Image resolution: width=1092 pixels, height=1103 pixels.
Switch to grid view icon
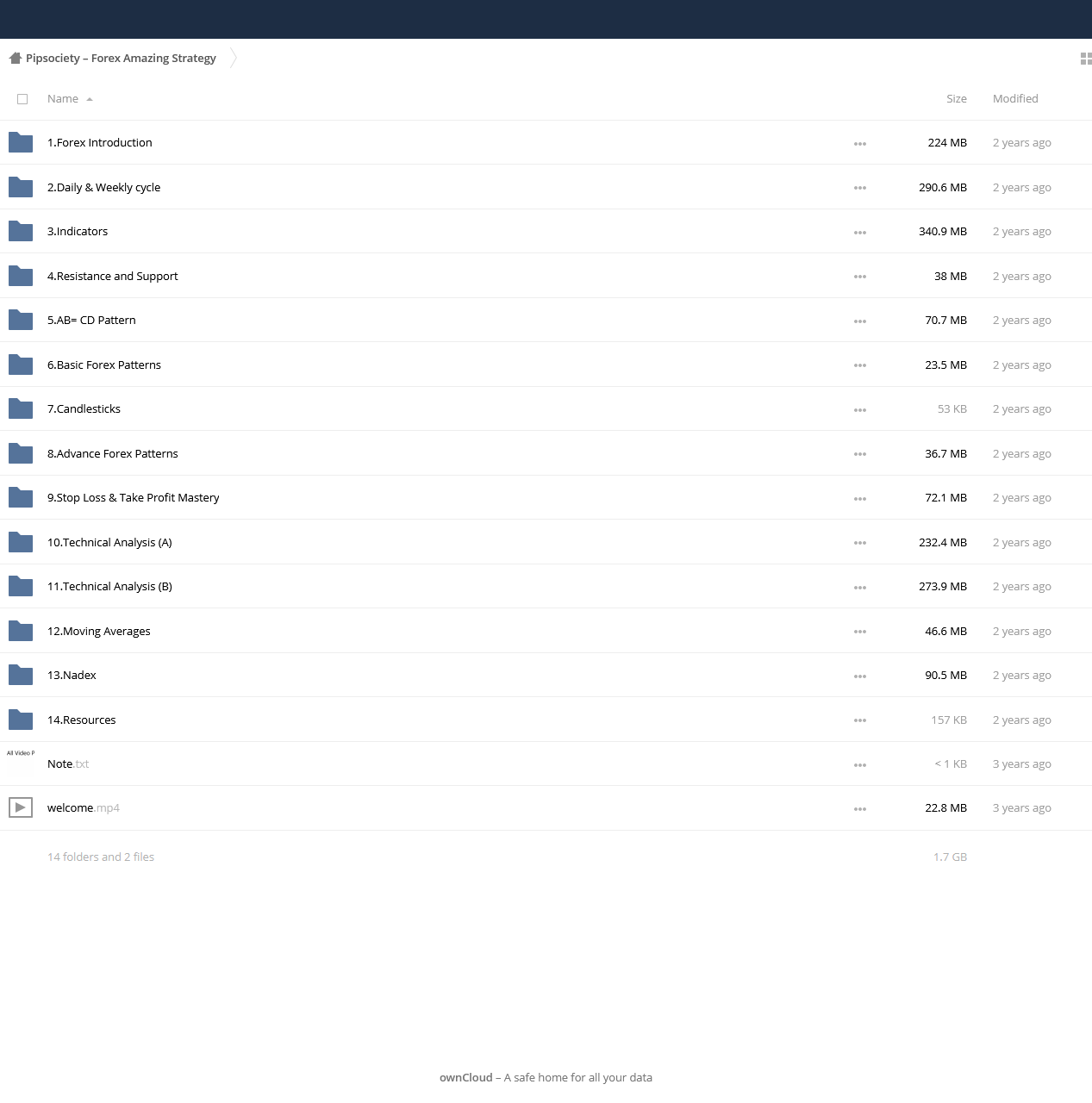(x=1086, y=59)
